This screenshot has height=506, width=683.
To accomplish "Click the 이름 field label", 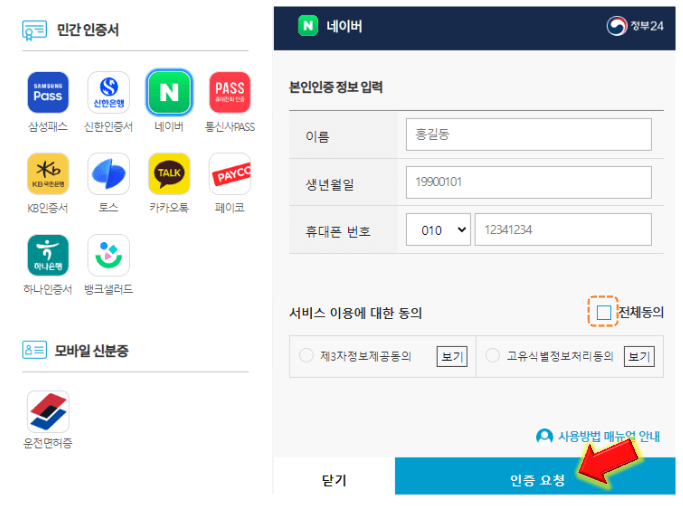I will point(318,137).
